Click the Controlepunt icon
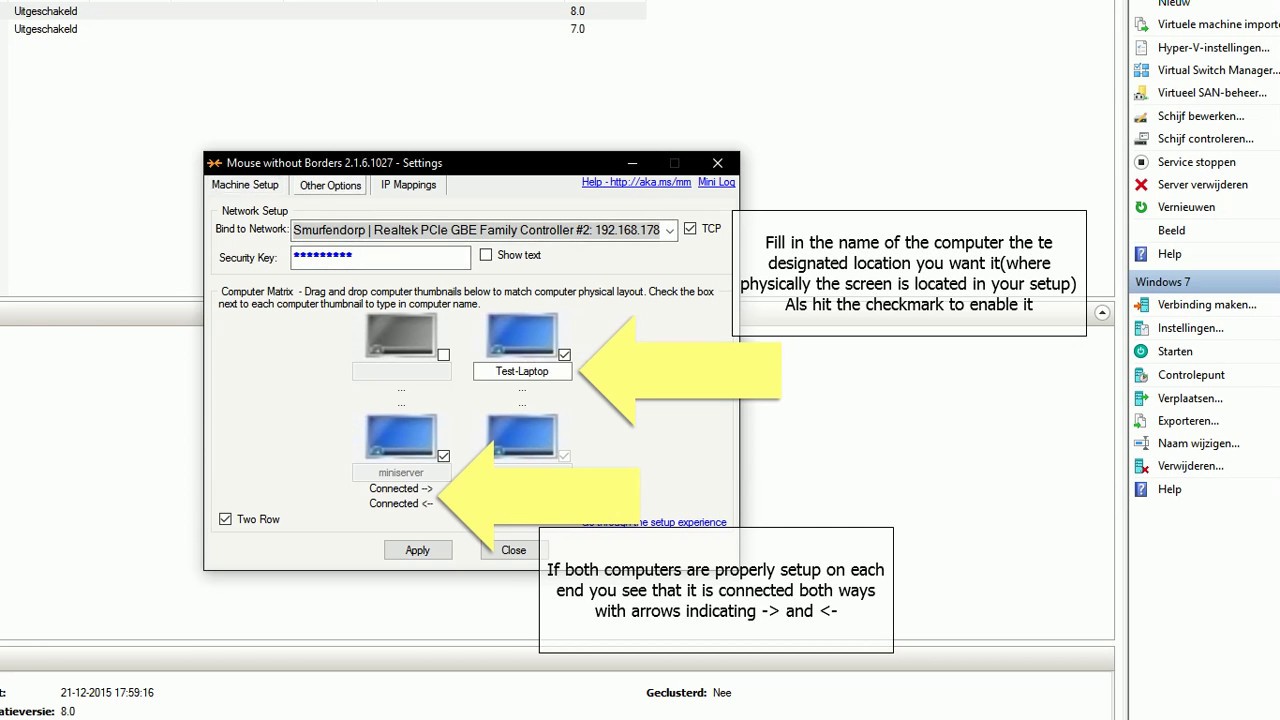1280x720 pixels. (x=1141, y=375)
